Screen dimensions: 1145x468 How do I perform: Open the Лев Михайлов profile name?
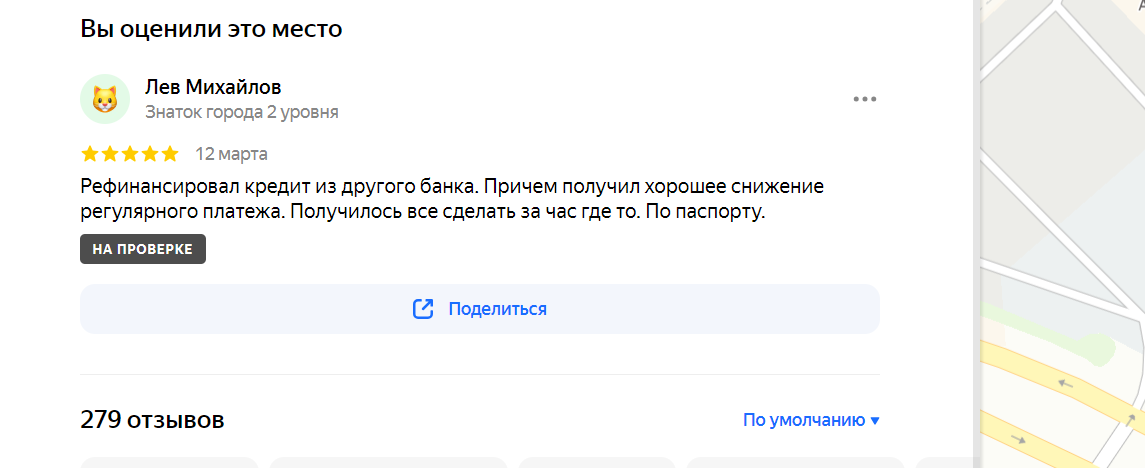(213, 88)
